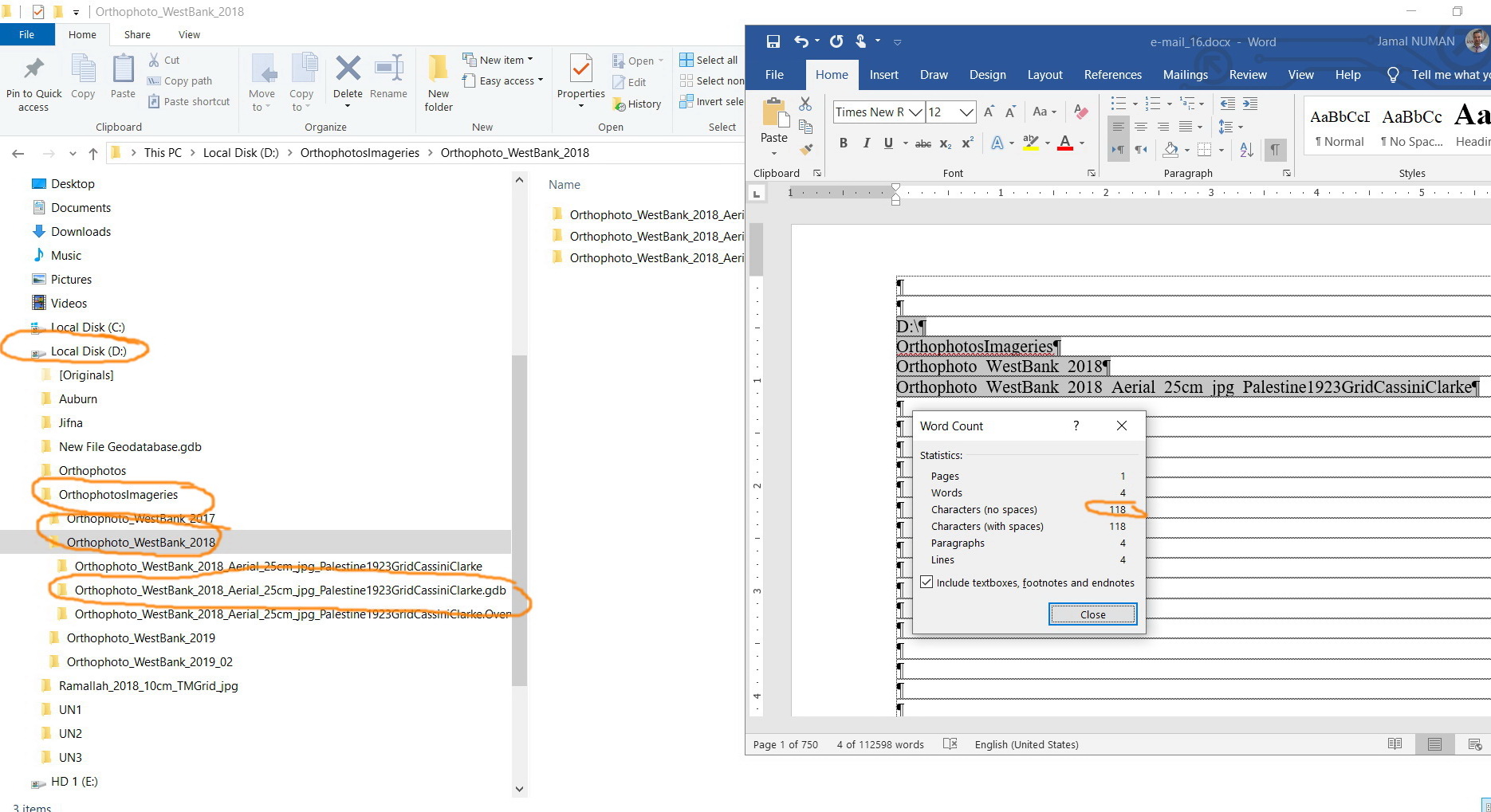Viewport: 1491px width, 812px height.
Task: Create a New folder in Explorer
Action: tap(439, 83)
